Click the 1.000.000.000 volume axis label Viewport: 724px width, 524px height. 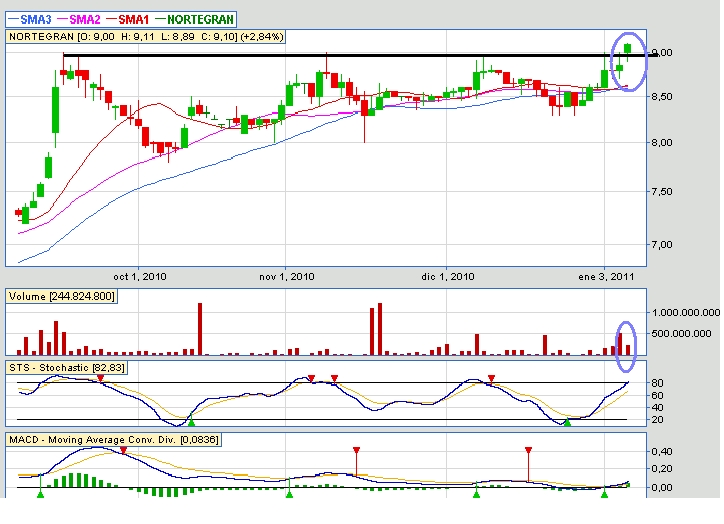[686, 313]
